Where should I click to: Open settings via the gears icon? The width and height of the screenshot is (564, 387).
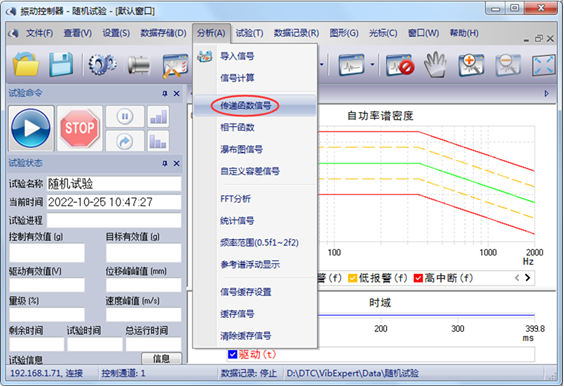pyautogui.click(x=102, y=65)
